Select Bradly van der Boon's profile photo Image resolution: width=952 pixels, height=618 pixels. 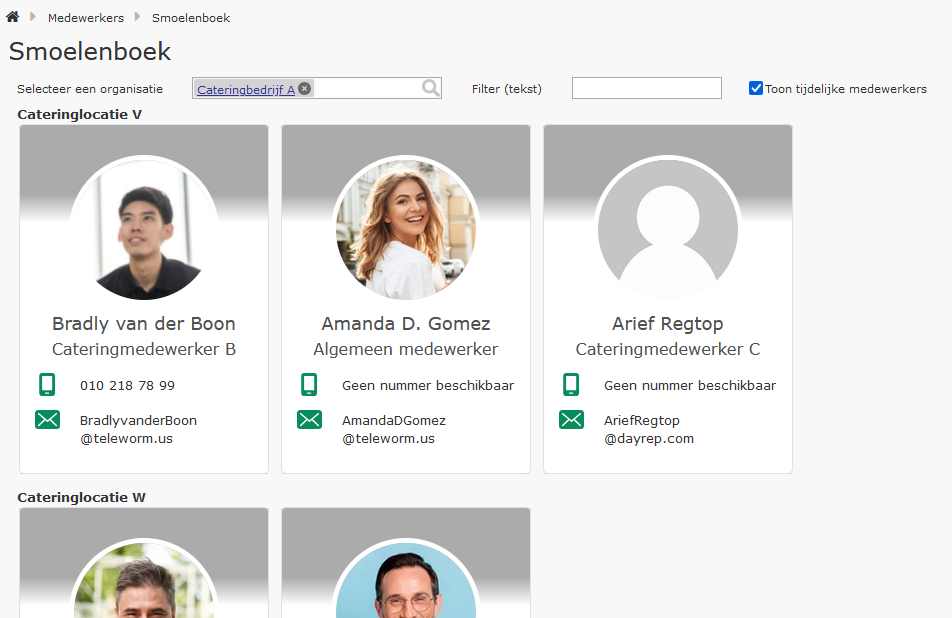coord(144,230)
